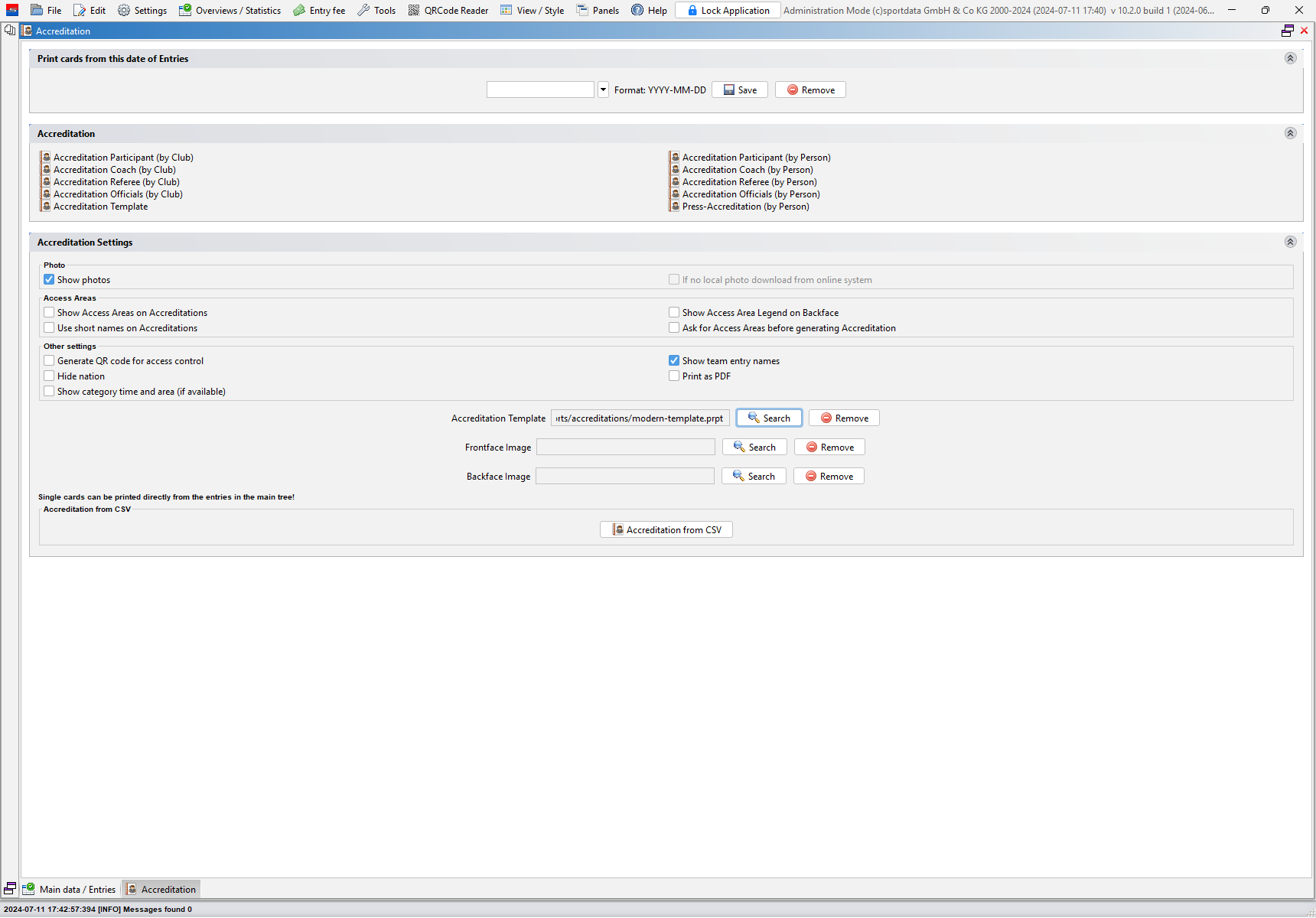Viewport: 1316px width, 918px height.
Task: Click the bottom-left window layout icon
Action: [10, 888]
